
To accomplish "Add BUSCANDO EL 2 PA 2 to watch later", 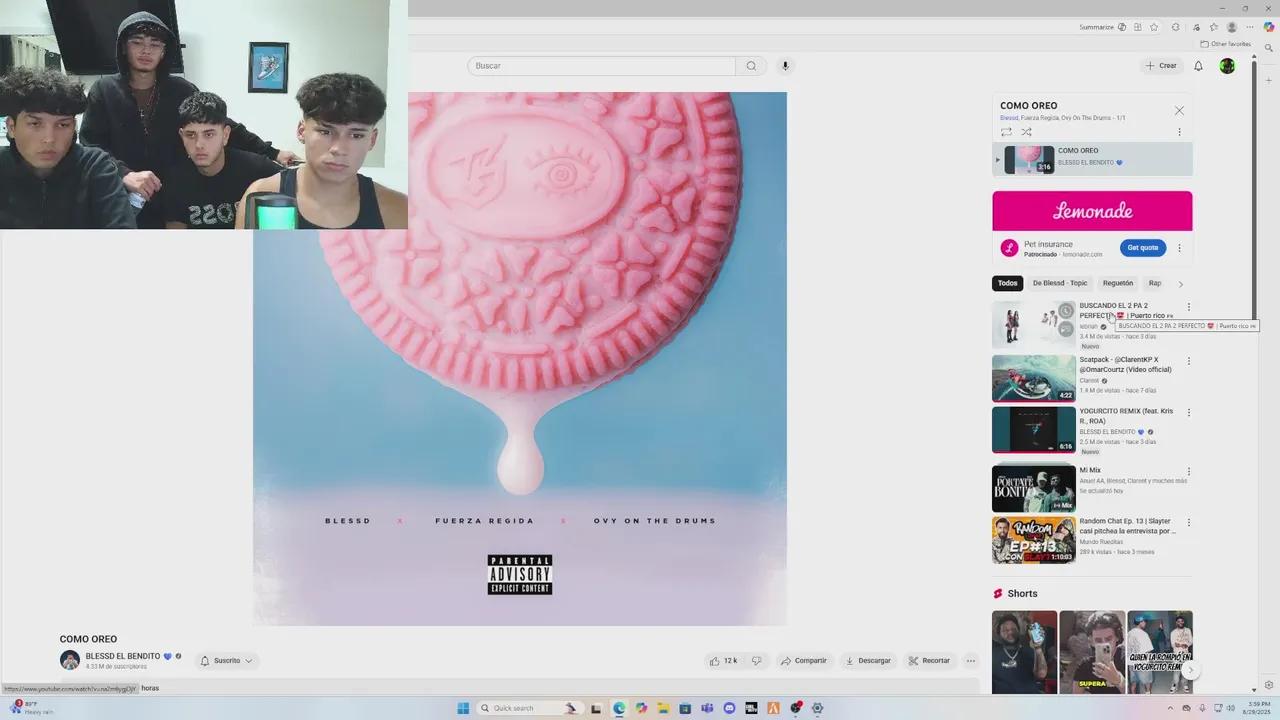I will coord(1066,311).
